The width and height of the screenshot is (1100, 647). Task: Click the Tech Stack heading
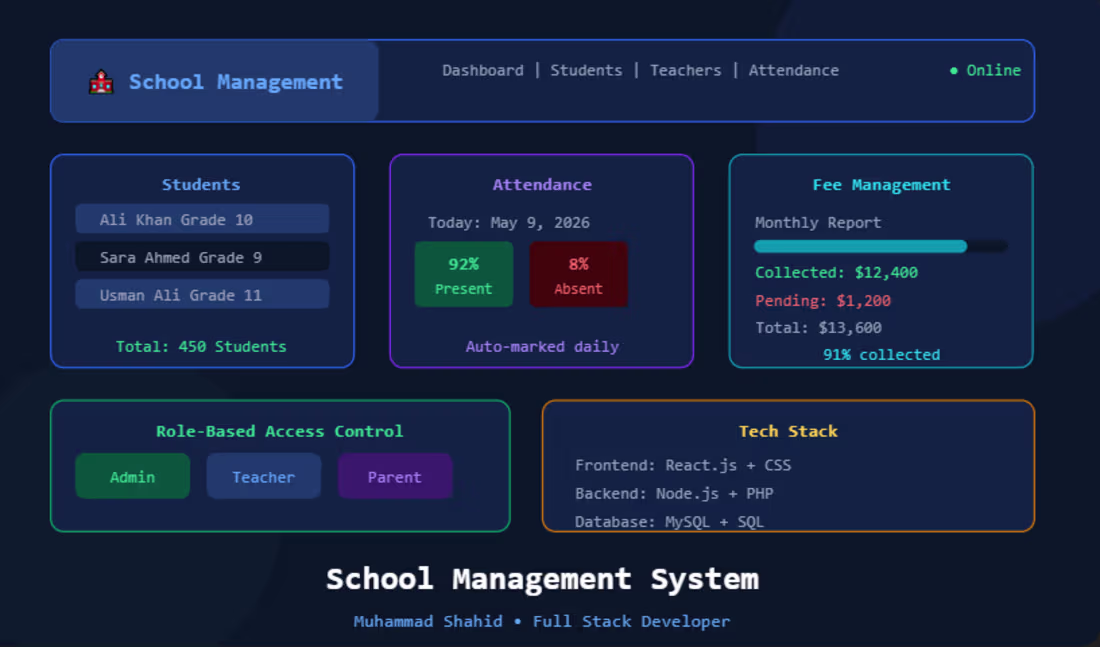tap(789, 431)
